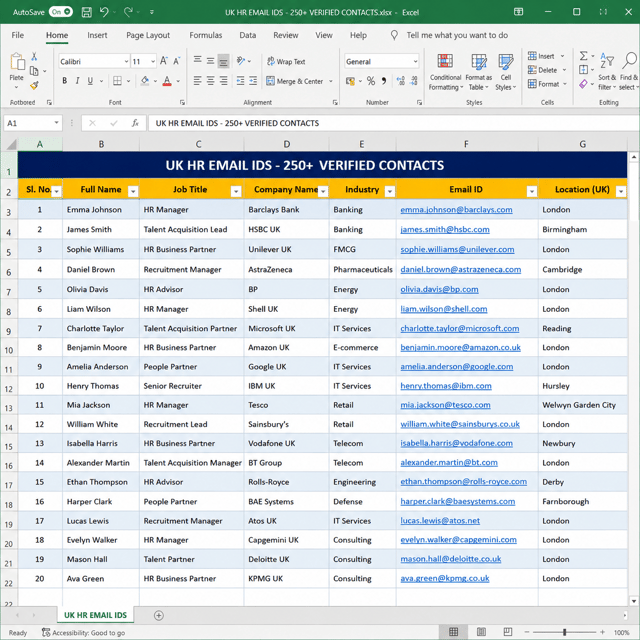This screenshot has width=640, height=640.
Task: Select the Format Painter brush
Action: tap(34, 85)
